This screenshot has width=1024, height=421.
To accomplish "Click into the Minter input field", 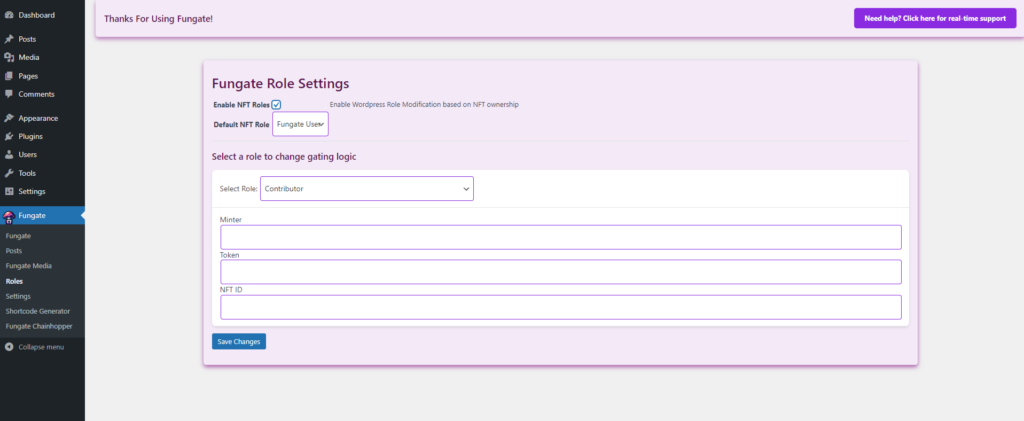I will pos(560,237).
